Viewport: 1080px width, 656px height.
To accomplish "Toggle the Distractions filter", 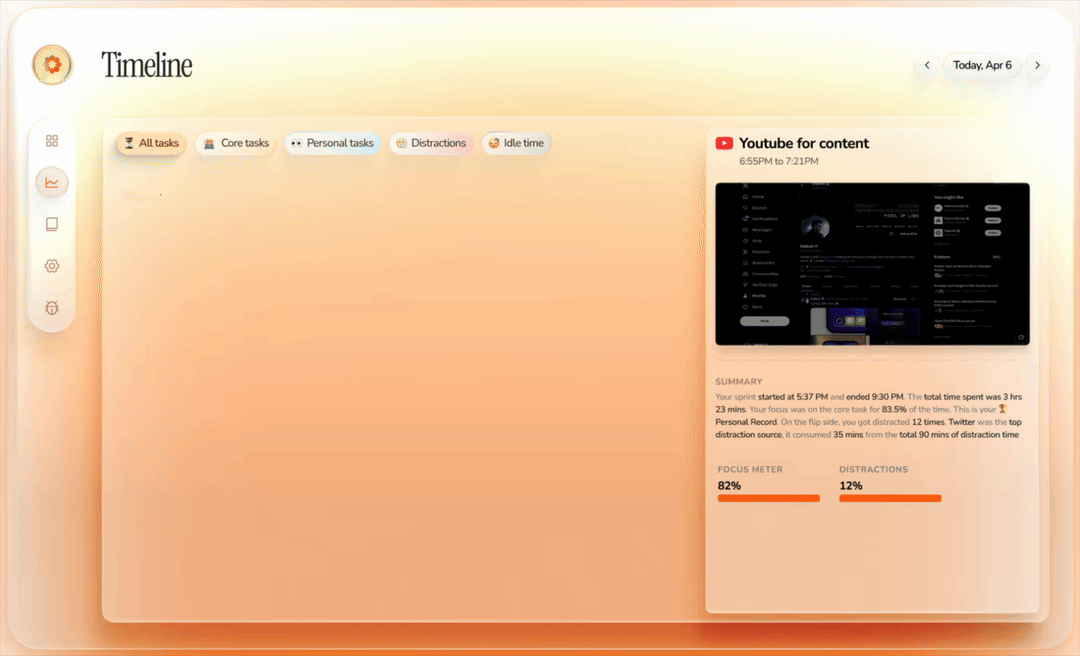I will 431,143.
